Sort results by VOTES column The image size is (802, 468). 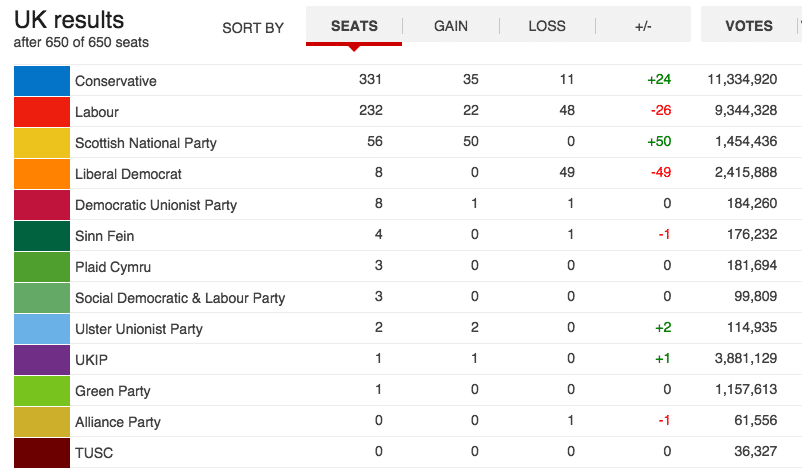(x=749, y=26)
